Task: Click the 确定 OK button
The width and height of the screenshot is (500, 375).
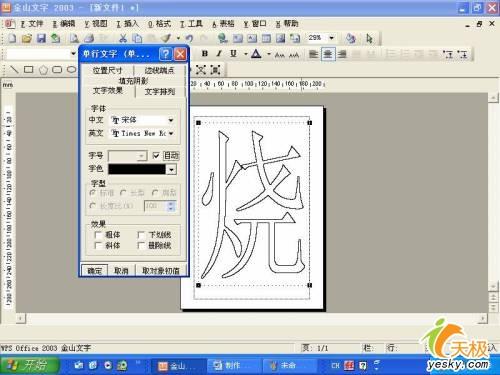Action: point(94,271)
